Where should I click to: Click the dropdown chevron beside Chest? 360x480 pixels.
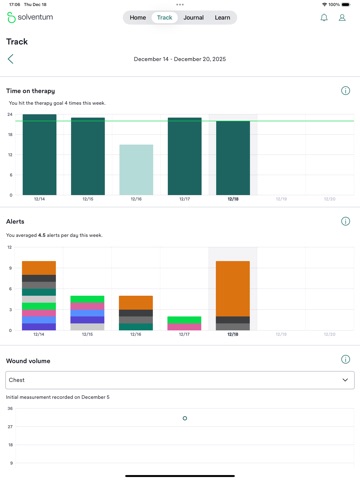click(345, 380)
